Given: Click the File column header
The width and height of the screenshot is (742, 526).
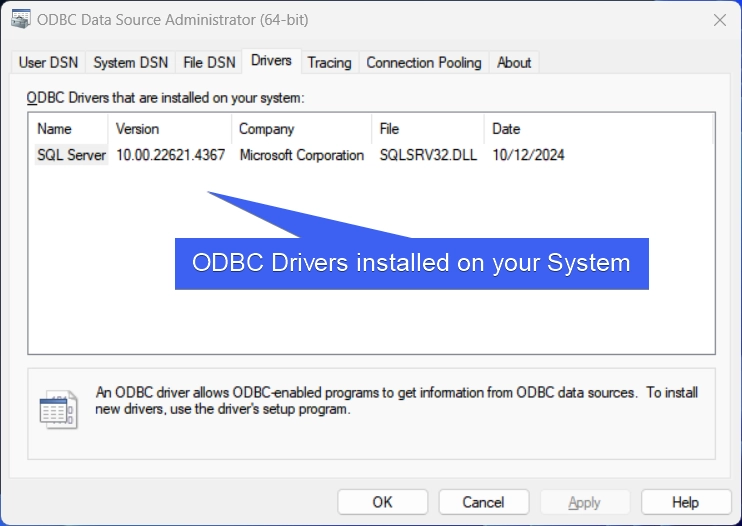Looking at the screenshot, I should [428, 129].
